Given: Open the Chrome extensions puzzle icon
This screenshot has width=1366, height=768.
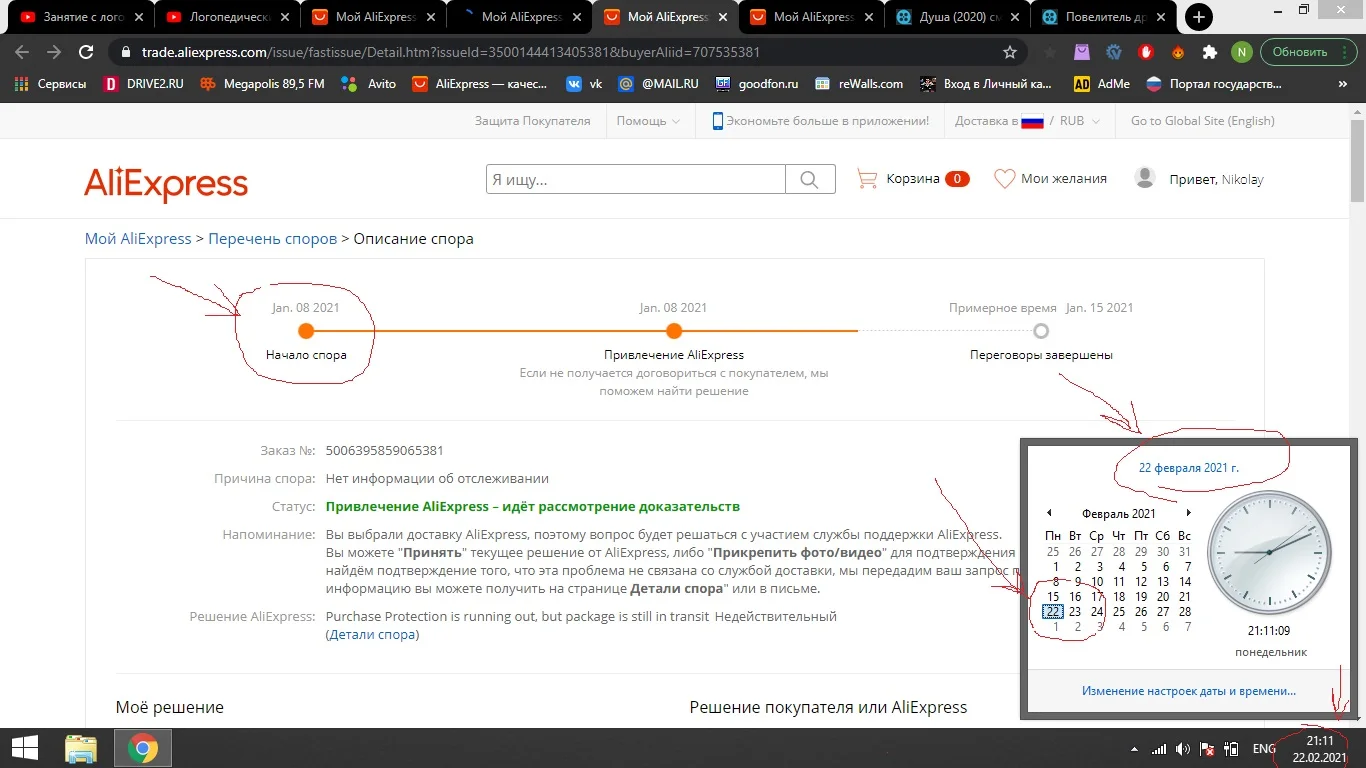Looking at the screenshot, I should coord(1210,52).
